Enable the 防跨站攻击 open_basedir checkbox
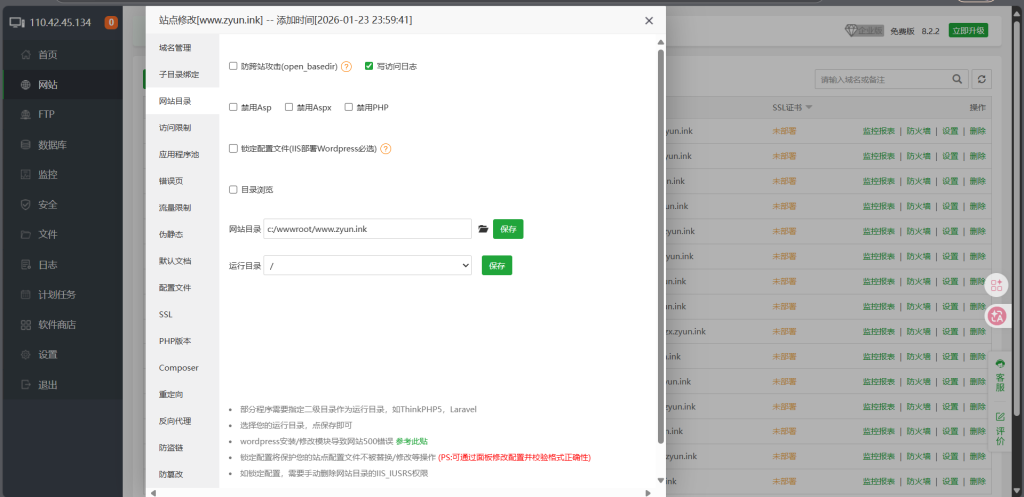Screen dimensions: 1024x497 coord(233,66)
